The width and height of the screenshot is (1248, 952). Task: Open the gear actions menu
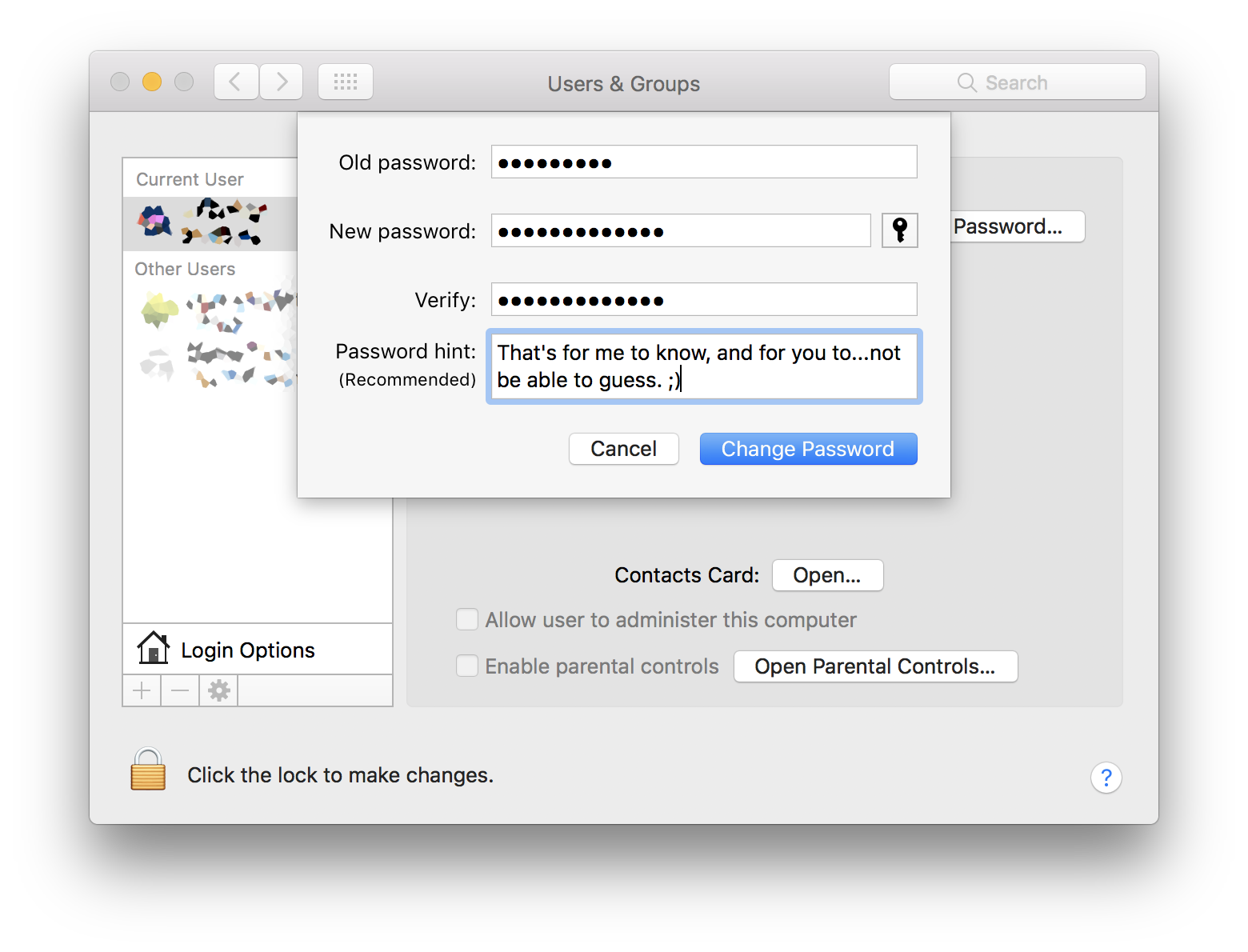[218, 690]
